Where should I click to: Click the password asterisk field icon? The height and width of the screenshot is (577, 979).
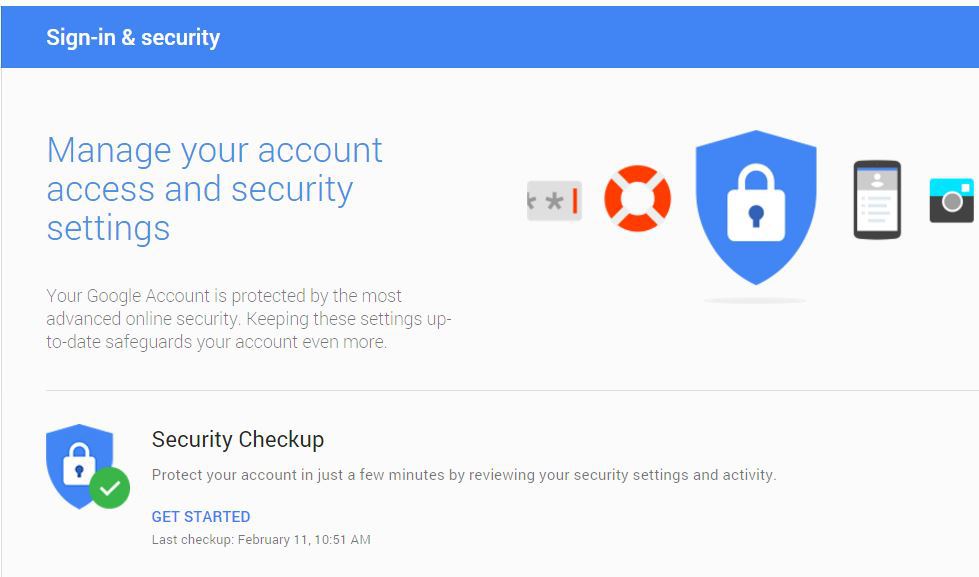[554, 201]
